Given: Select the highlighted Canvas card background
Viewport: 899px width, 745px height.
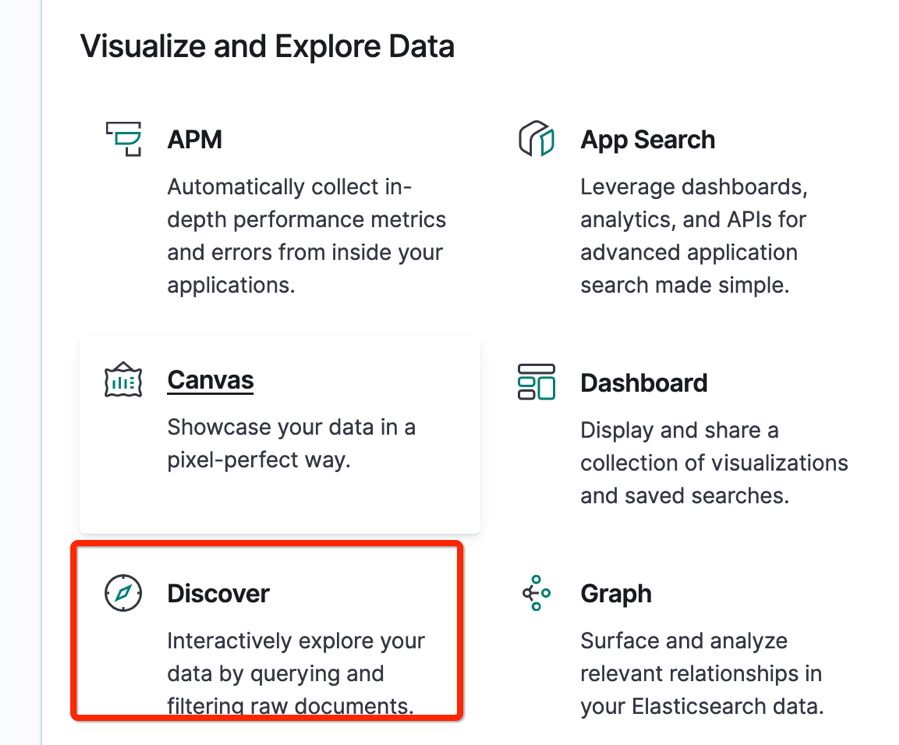Looking at the screenshot, I should pyautogui.click(x=280, y=434).
